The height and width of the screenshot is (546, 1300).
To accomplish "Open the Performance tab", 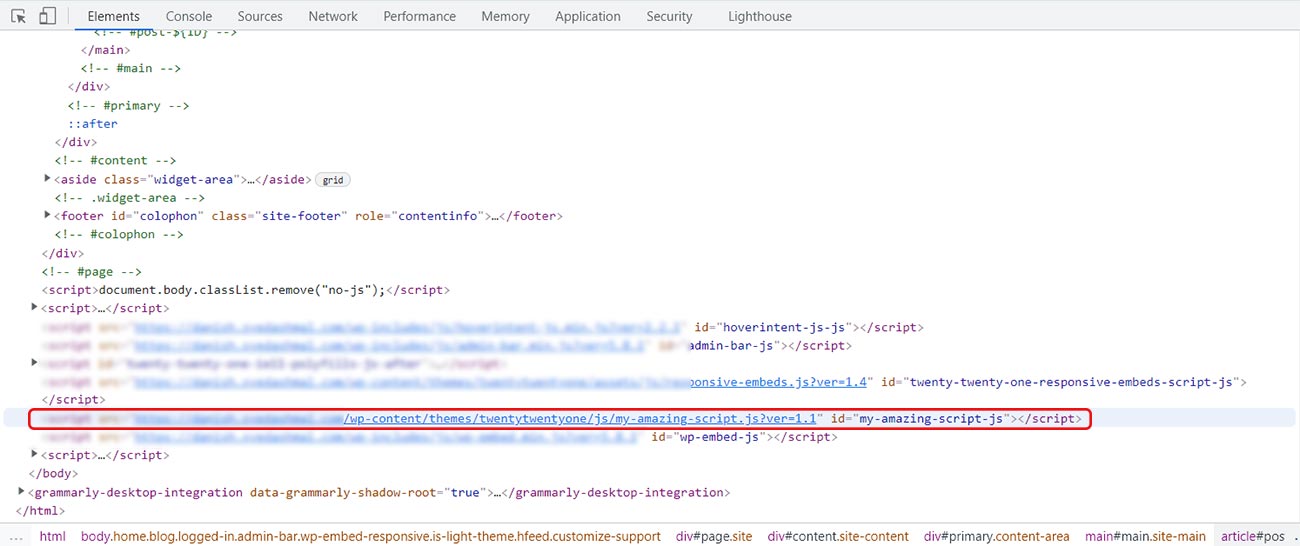I will pos(420,16).
